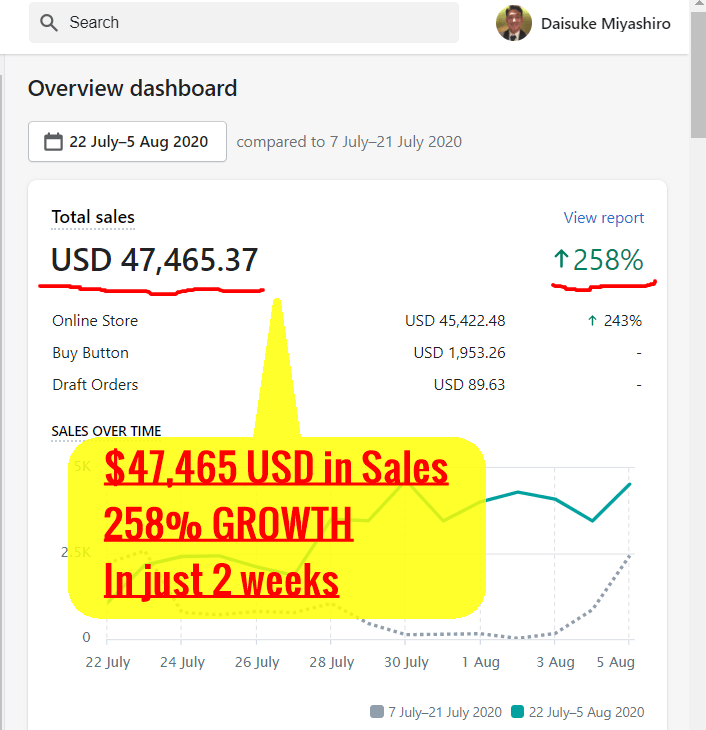Click gray legend swatch for 7 July–21 July
Image resolution: width=706 pixels, height=730 pixels.
tap(376, 712)
